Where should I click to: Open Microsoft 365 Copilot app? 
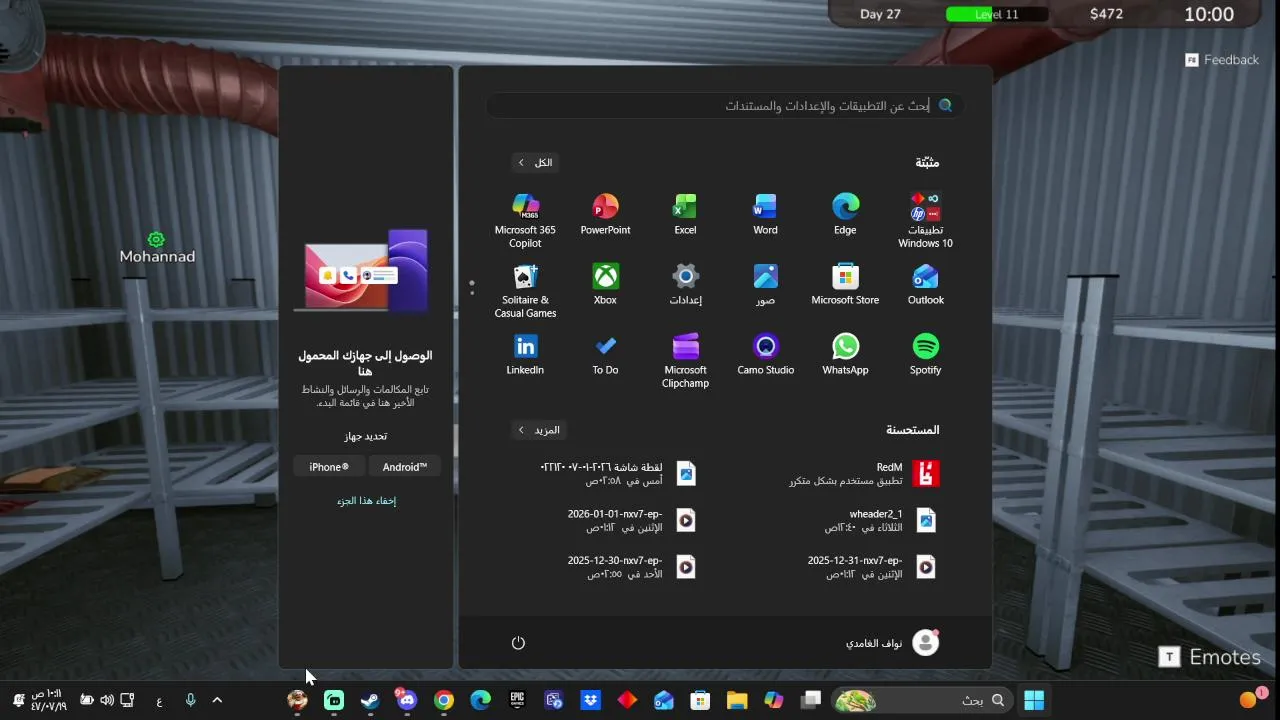tap(525, 220)
